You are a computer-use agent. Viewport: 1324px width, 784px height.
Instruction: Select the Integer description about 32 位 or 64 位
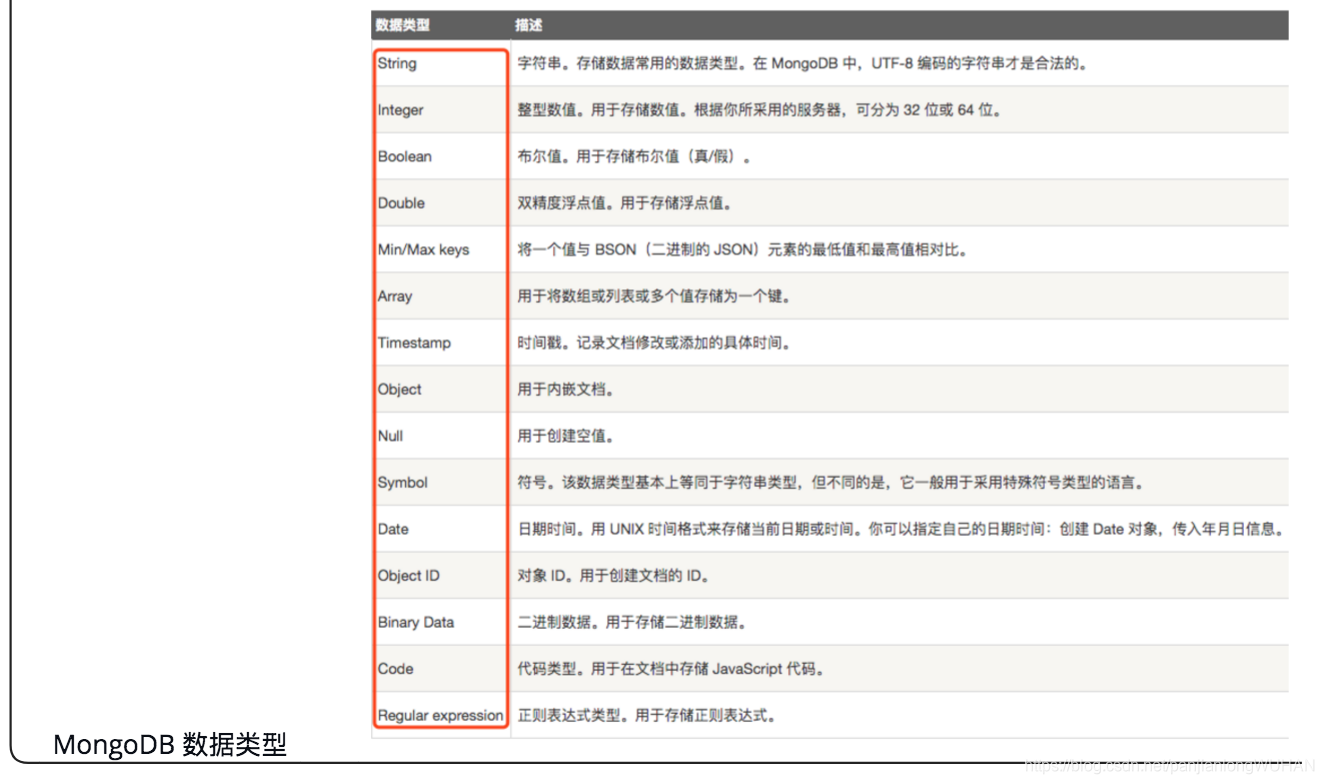(x=759, y=110)
